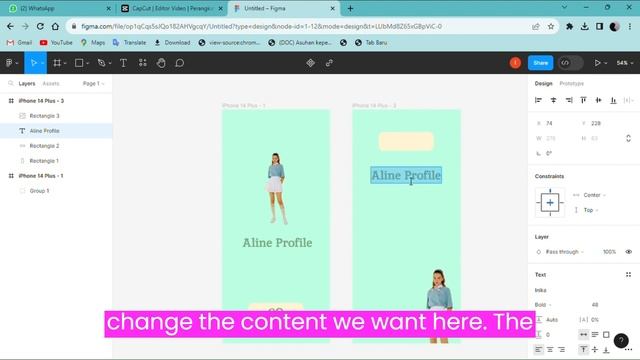Click the font size 48 field
This screenshot has height=360, width=640.
(x=595, y=304)
